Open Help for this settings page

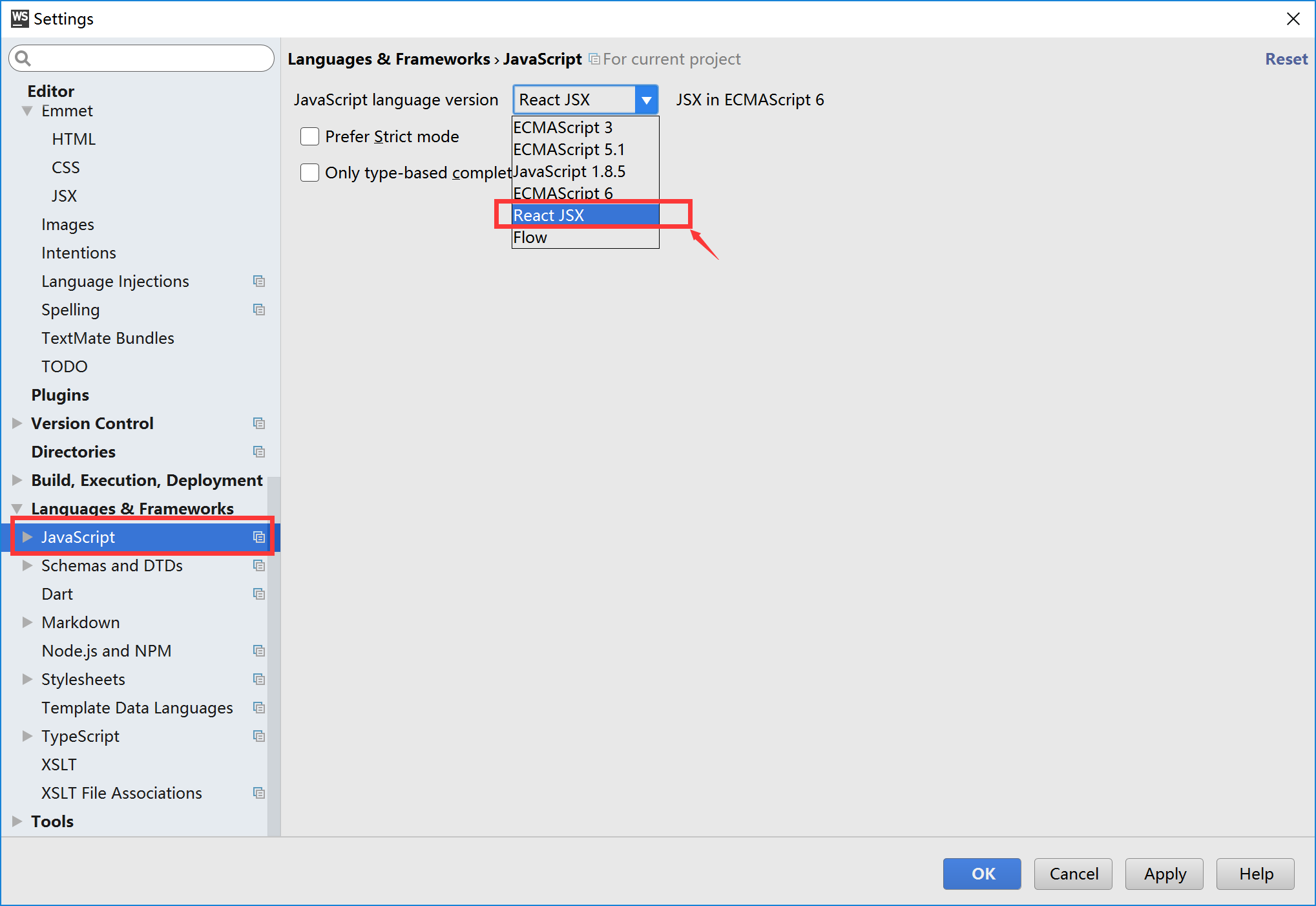(x=1255, y=874)
